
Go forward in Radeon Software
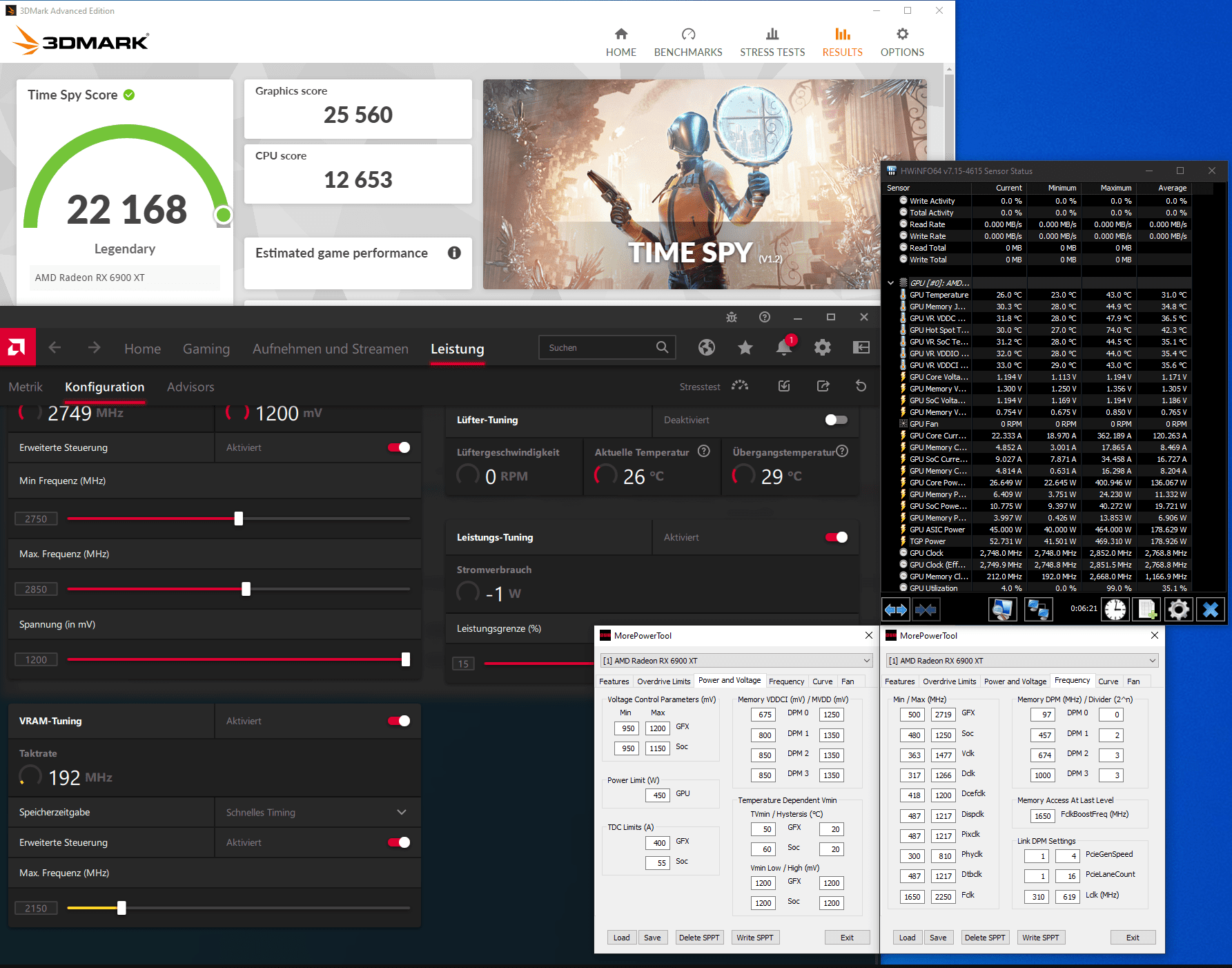(x=94, y=347)
